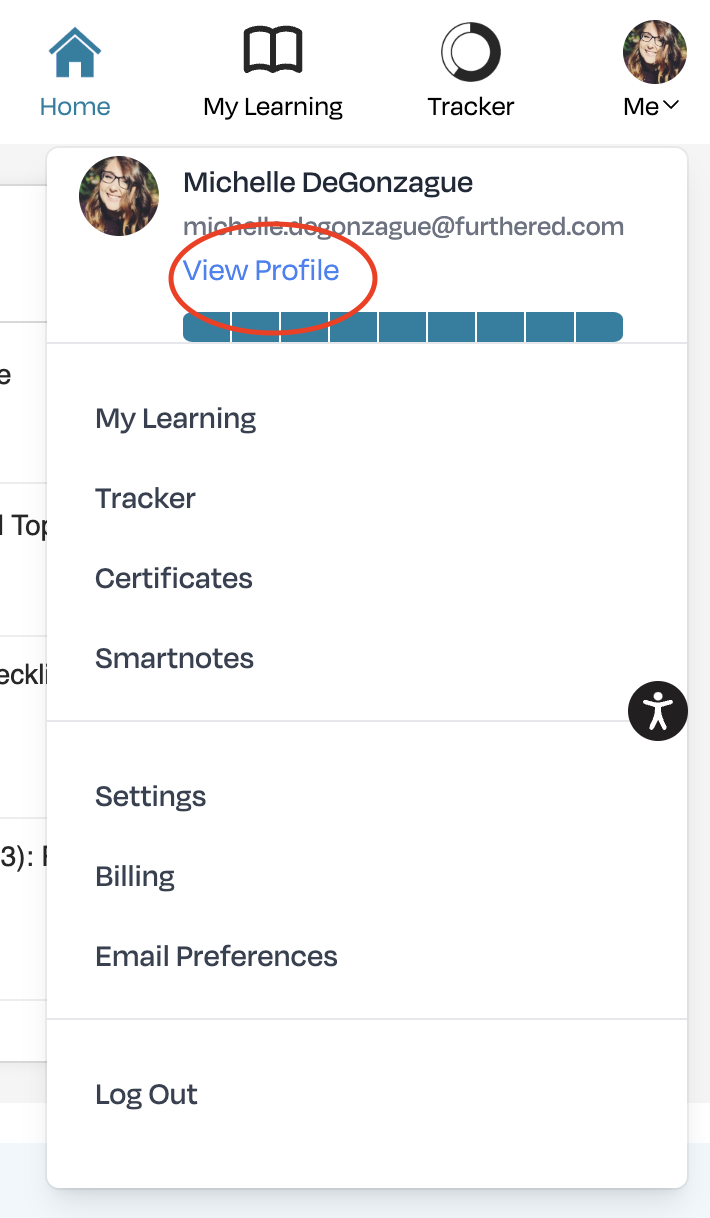
Task: Collapse the Me dropdown chevron
Action: (x=671, y=105)
